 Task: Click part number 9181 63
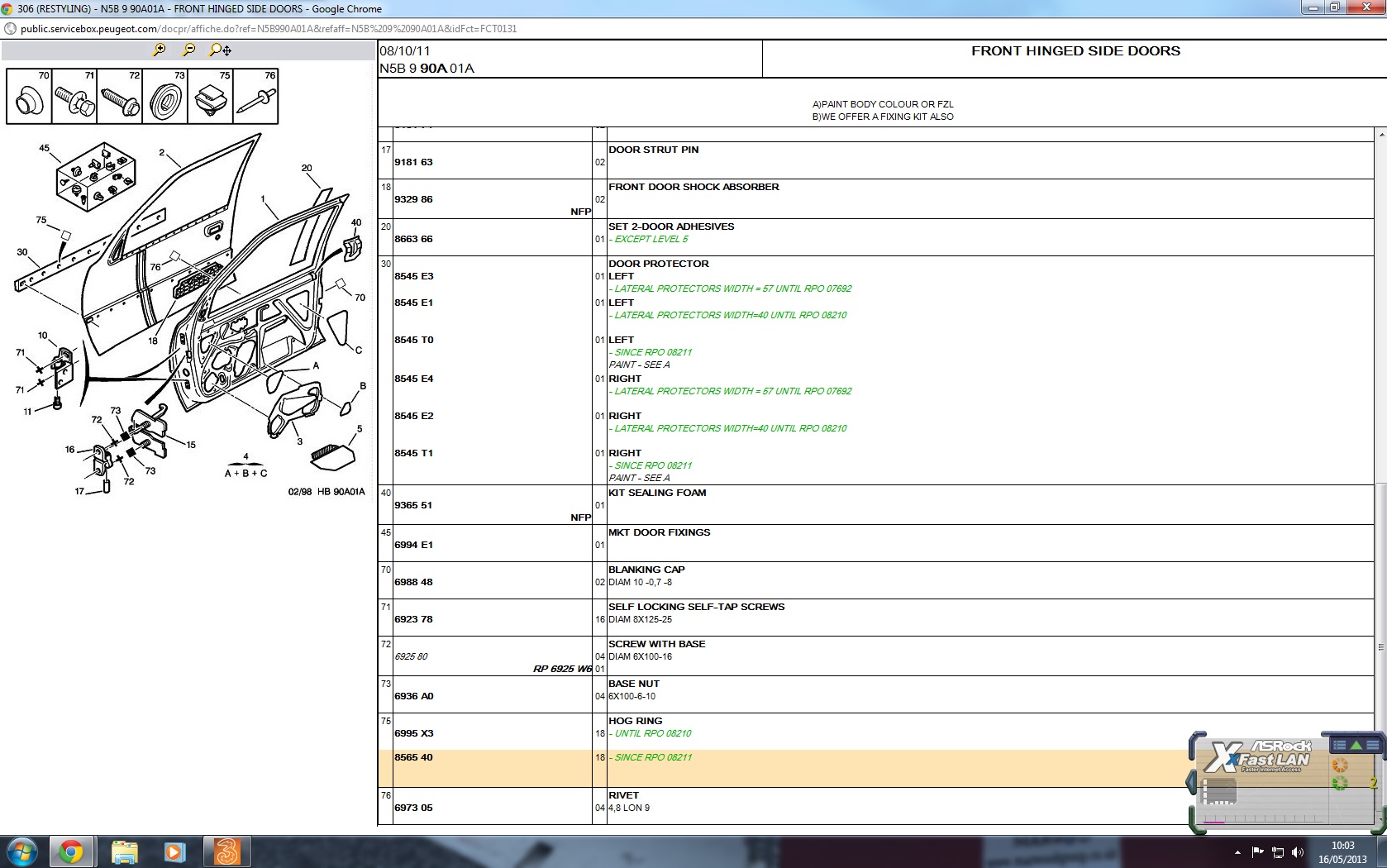tap(413, 162)
